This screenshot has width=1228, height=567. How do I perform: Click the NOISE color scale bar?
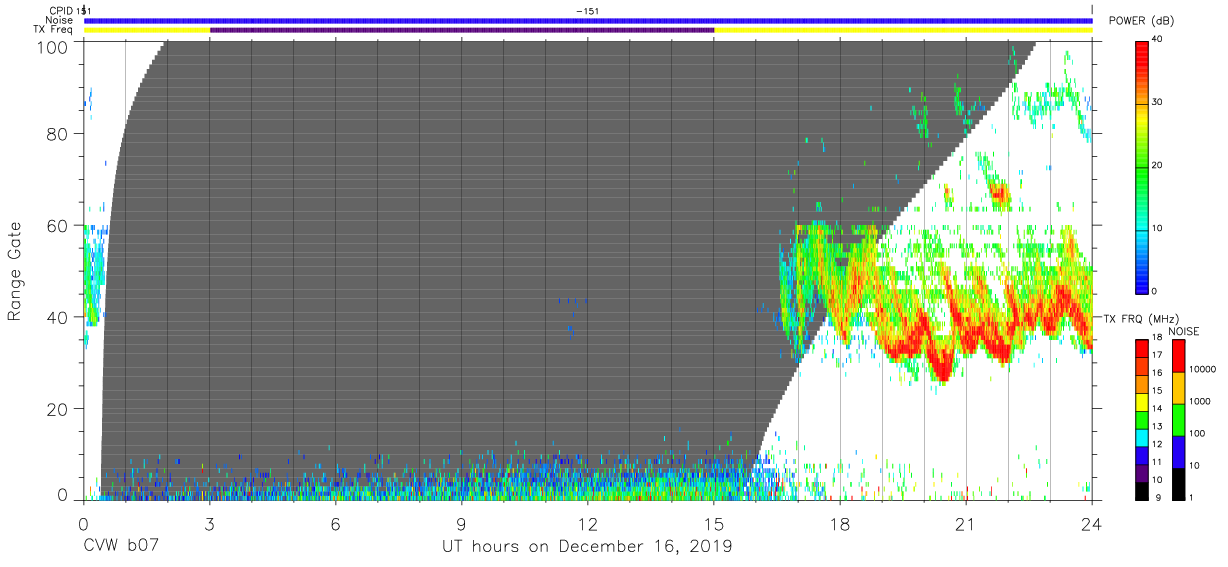(1178, 418)
